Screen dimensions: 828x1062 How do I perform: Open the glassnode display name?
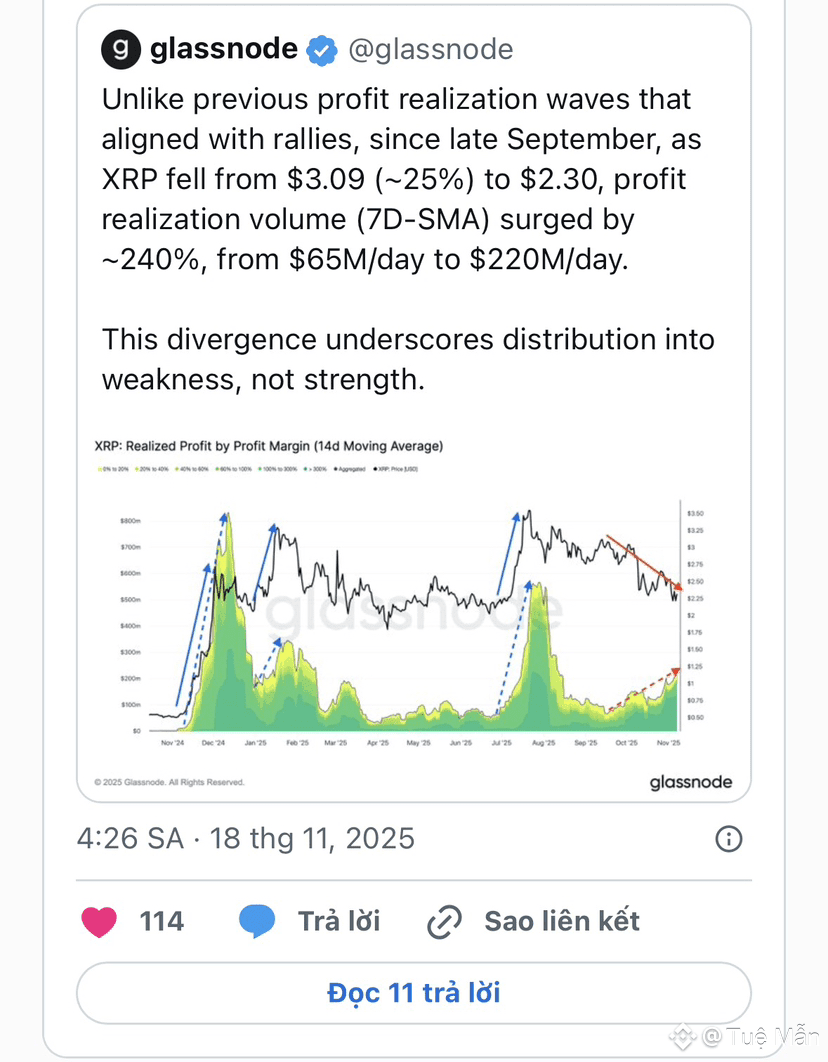coord(223,49)
